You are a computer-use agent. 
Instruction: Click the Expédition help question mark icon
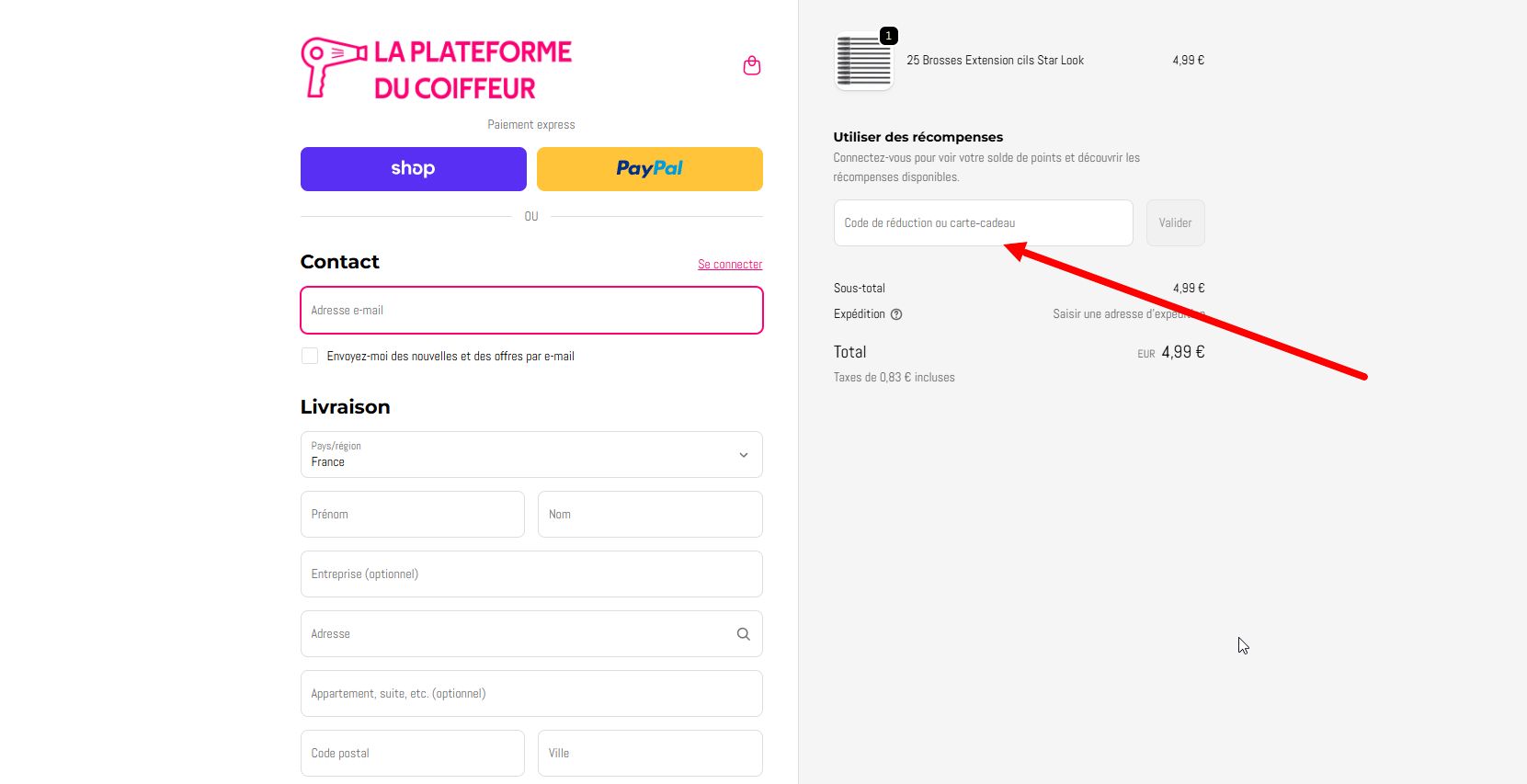tap(896, 314)
